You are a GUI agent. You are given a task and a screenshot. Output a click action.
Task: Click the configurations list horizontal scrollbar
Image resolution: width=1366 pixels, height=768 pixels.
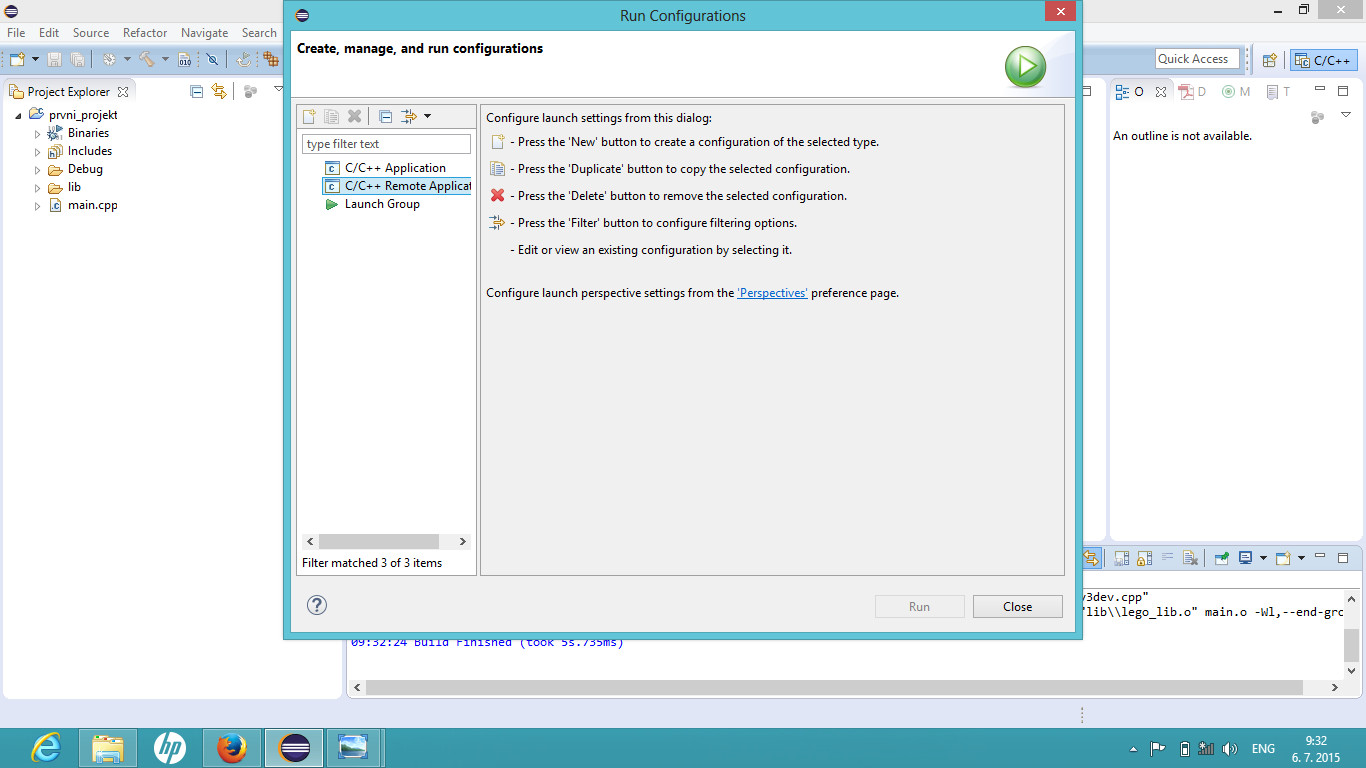pyautogui.click(x=379, y=541)
